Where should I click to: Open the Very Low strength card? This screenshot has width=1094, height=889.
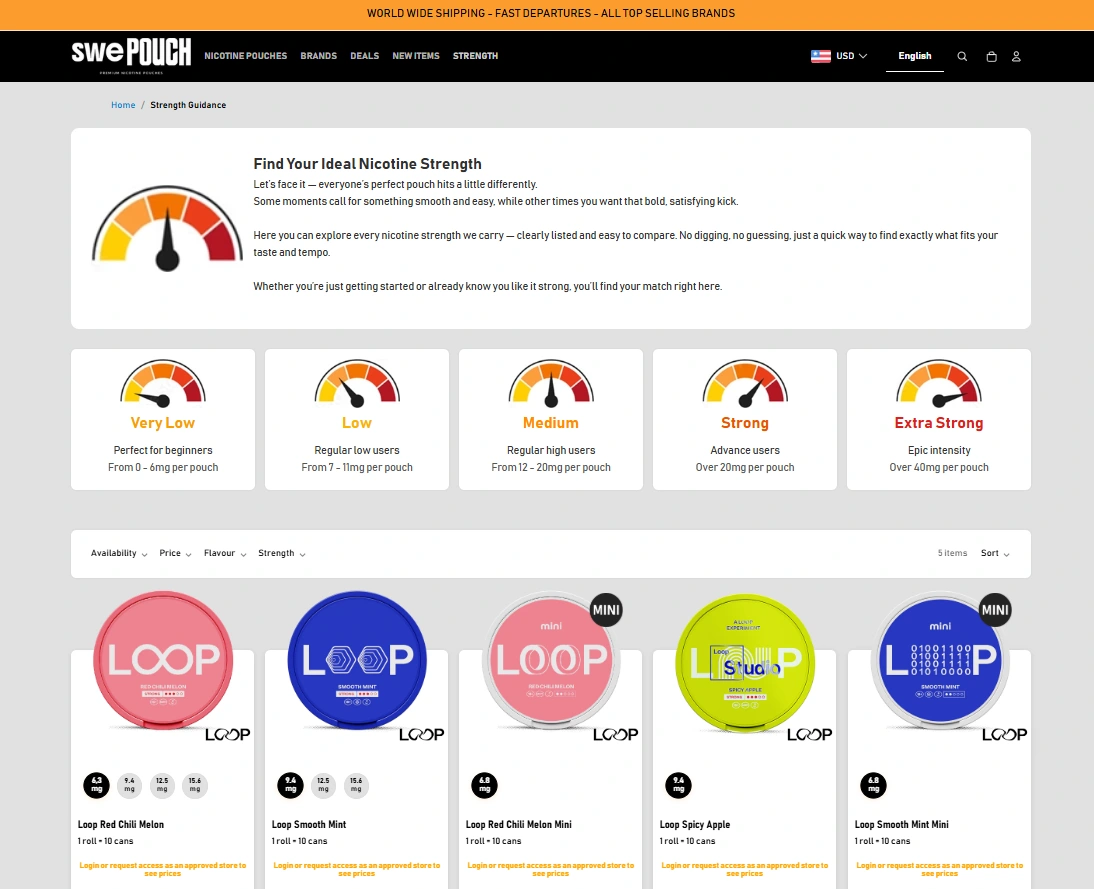163,419
